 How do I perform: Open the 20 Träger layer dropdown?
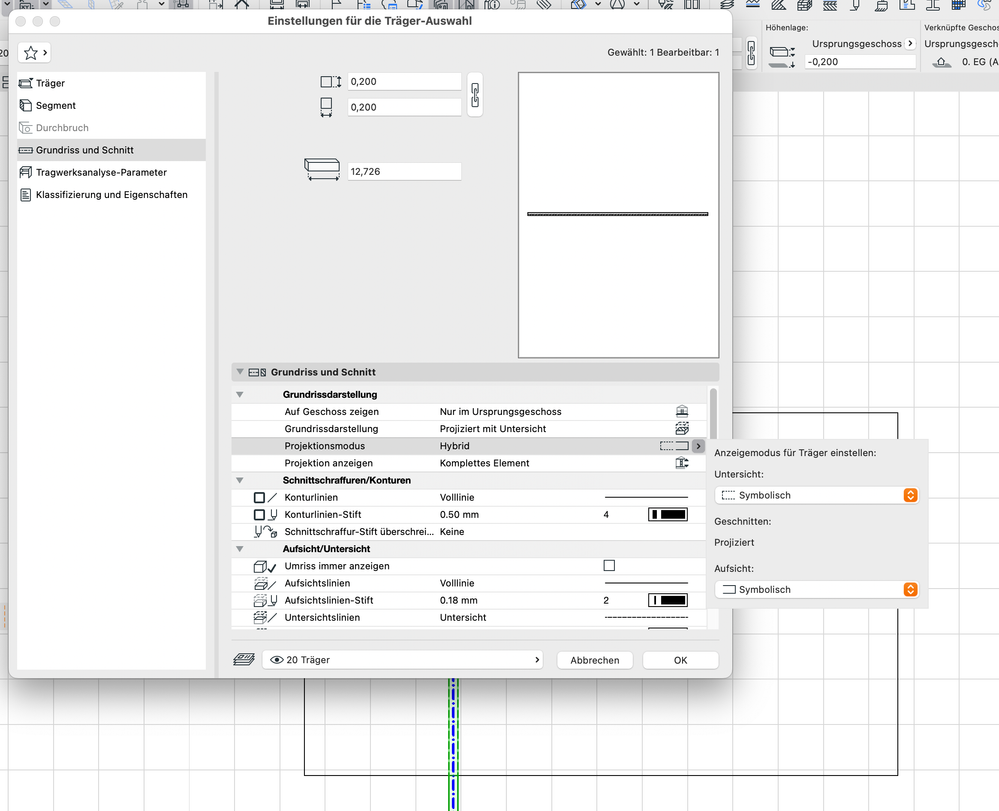402,660
